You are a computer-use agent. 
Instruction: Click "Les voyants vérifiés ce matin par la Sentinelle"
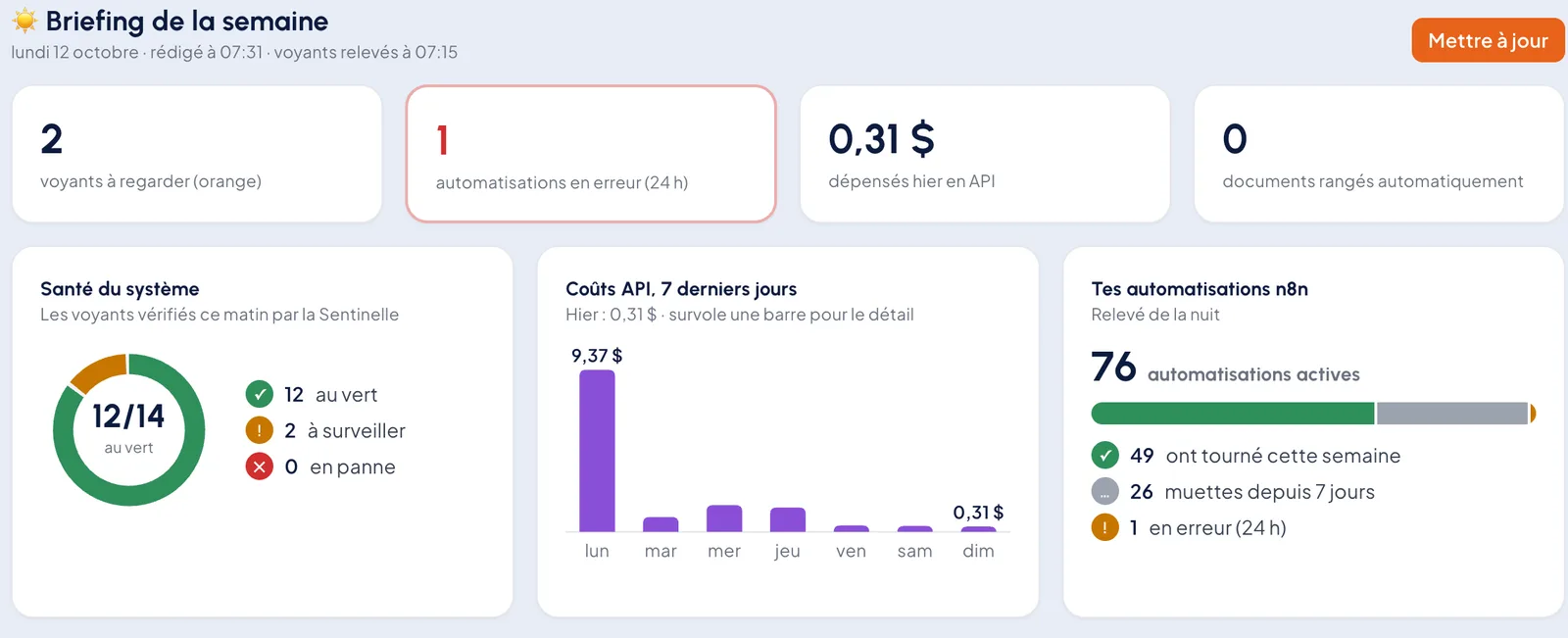point(220,315)
